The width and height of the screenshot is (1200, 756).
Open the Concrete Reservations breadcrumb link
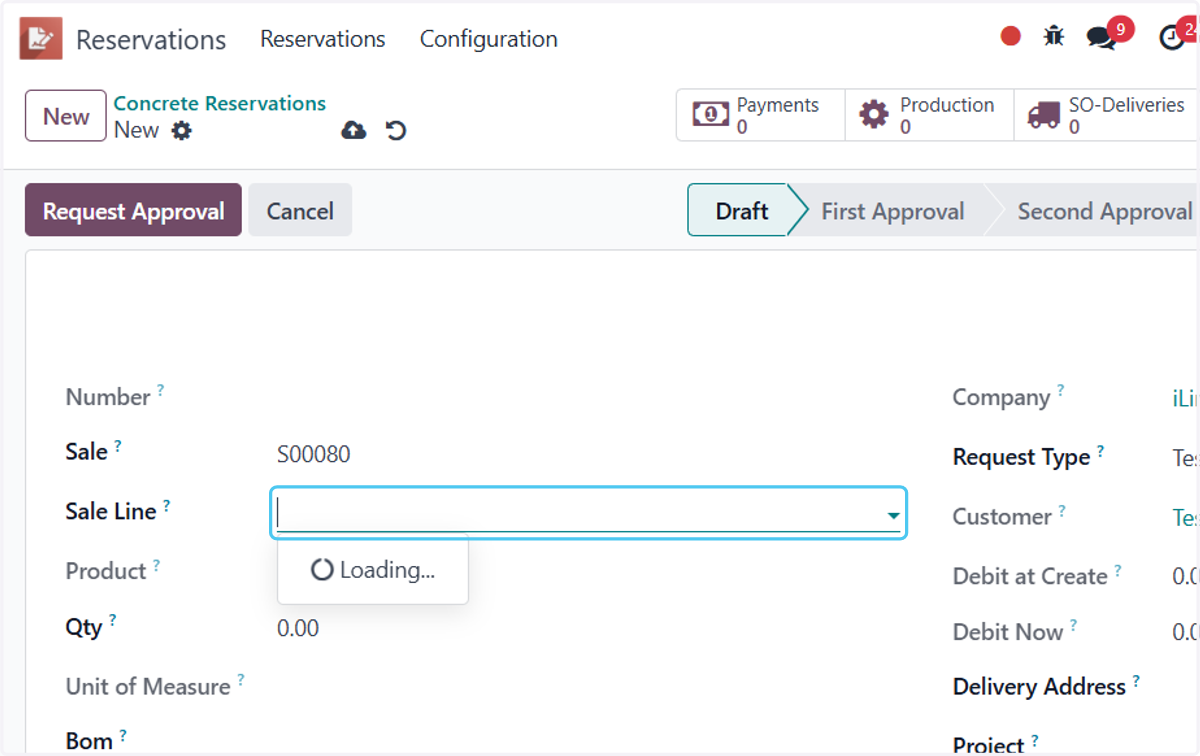(x=220, y=103)
